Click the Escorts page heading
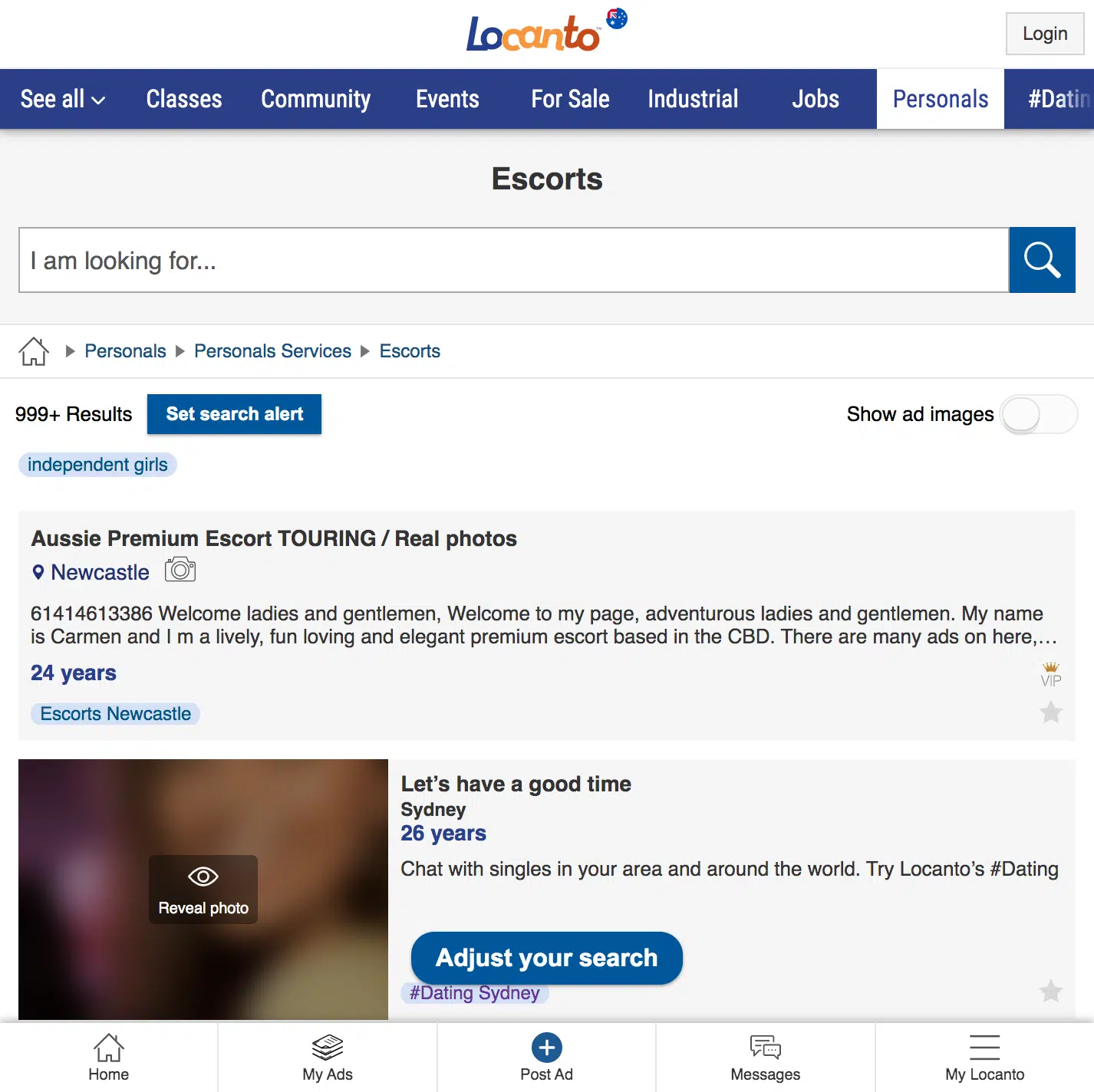1094x1092 pixels. [547, 179]
